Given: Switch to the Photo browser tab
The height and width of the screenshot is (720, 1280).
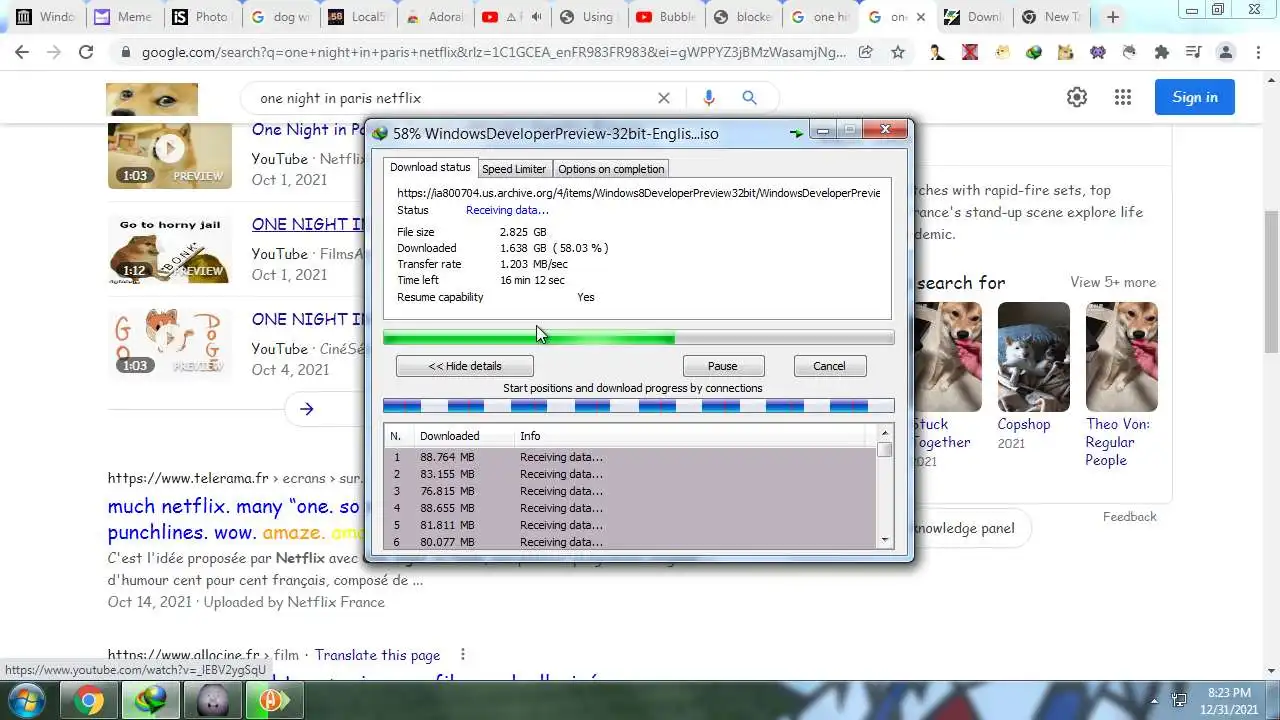Looking at the screenshot, I should [x=200, y=17].
